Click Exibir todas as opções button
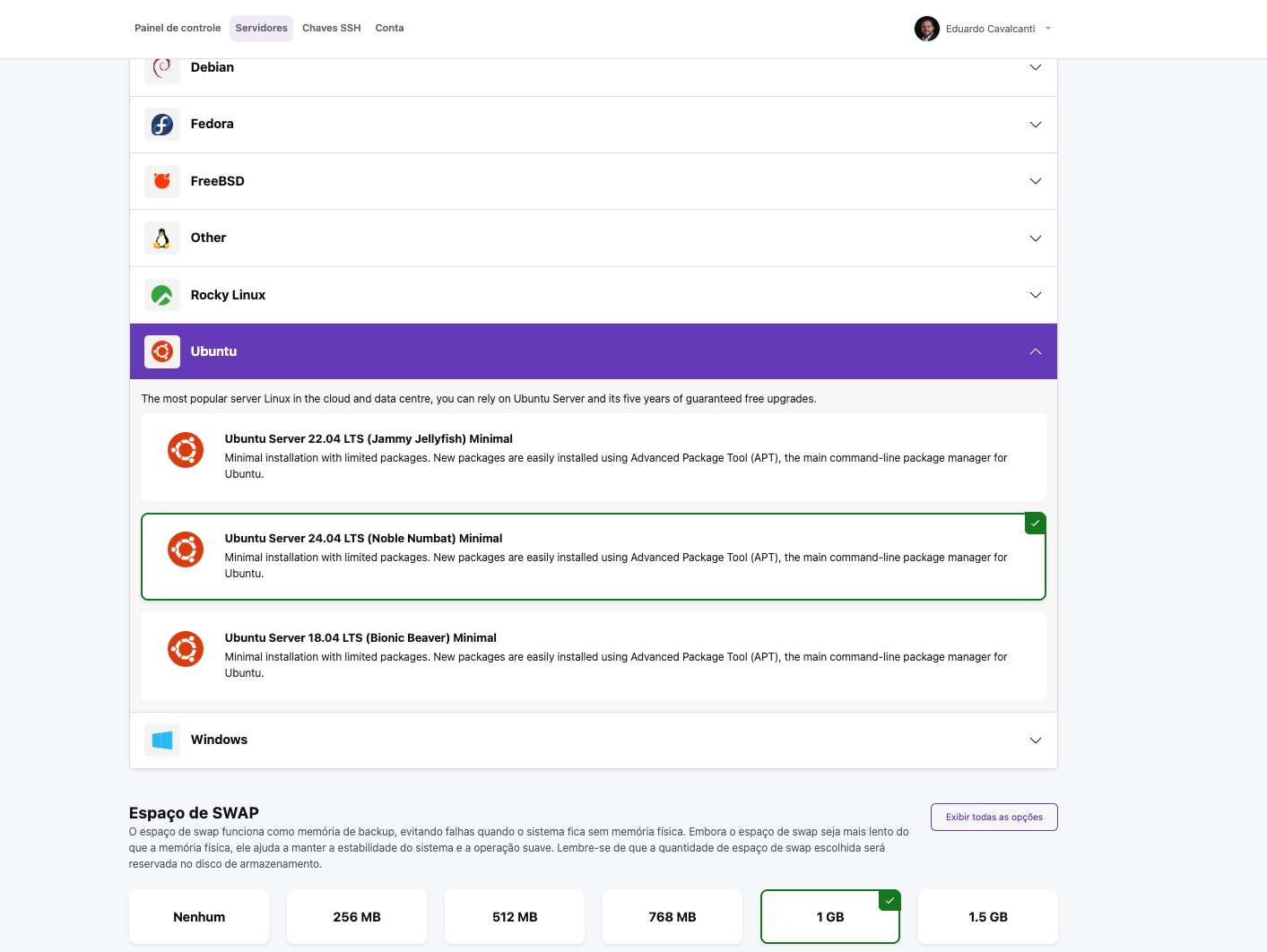1267x952 pixels. coord(994,818)
